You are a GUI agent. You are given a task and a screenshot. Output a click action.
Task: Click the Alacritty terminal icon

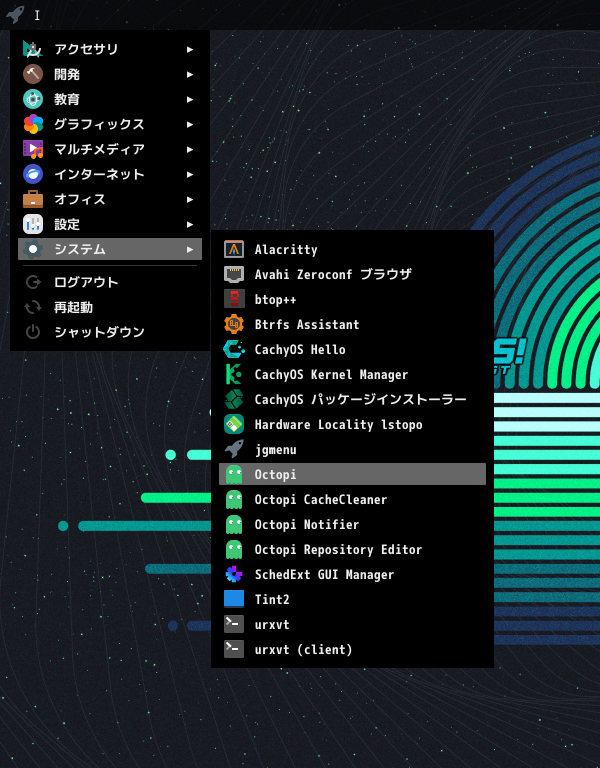point(234,249)
